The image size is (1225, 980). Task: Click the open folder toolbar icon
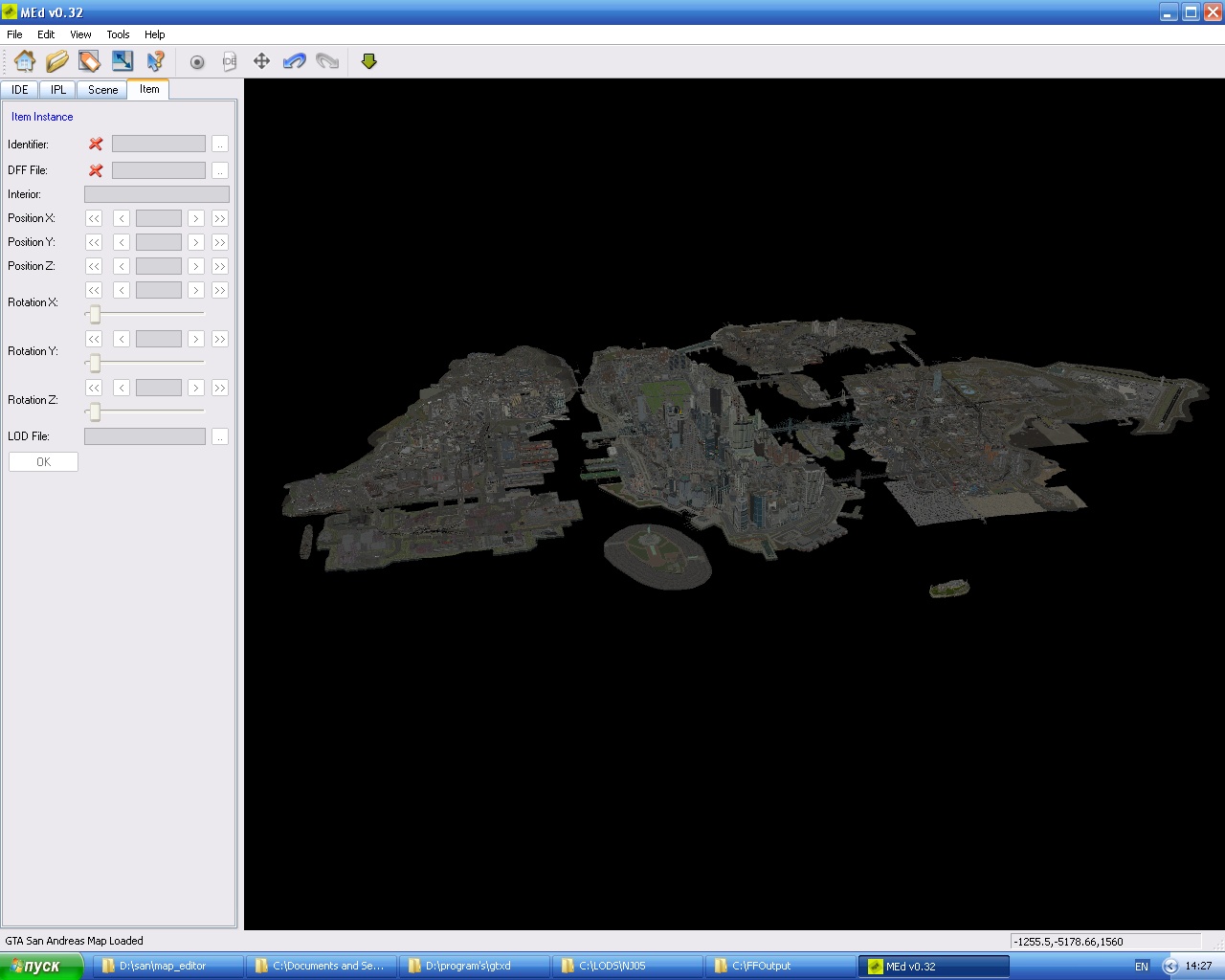57,61
